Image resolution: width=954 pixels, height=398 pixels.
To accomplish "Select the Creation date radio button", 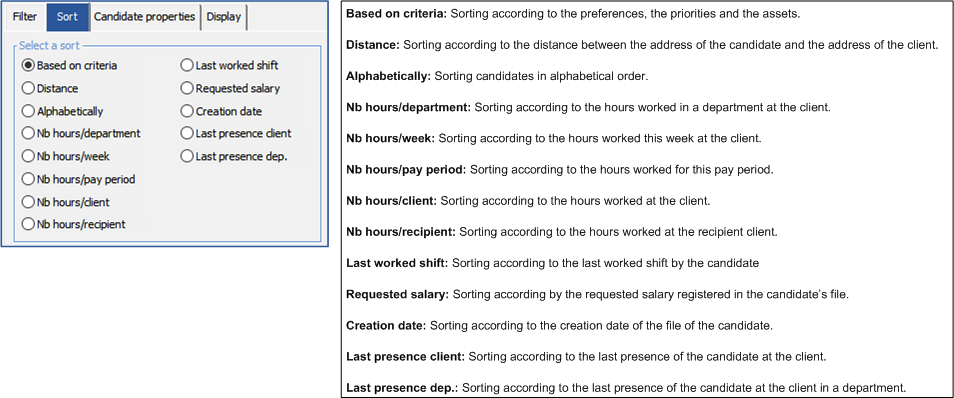I will 221,111.
